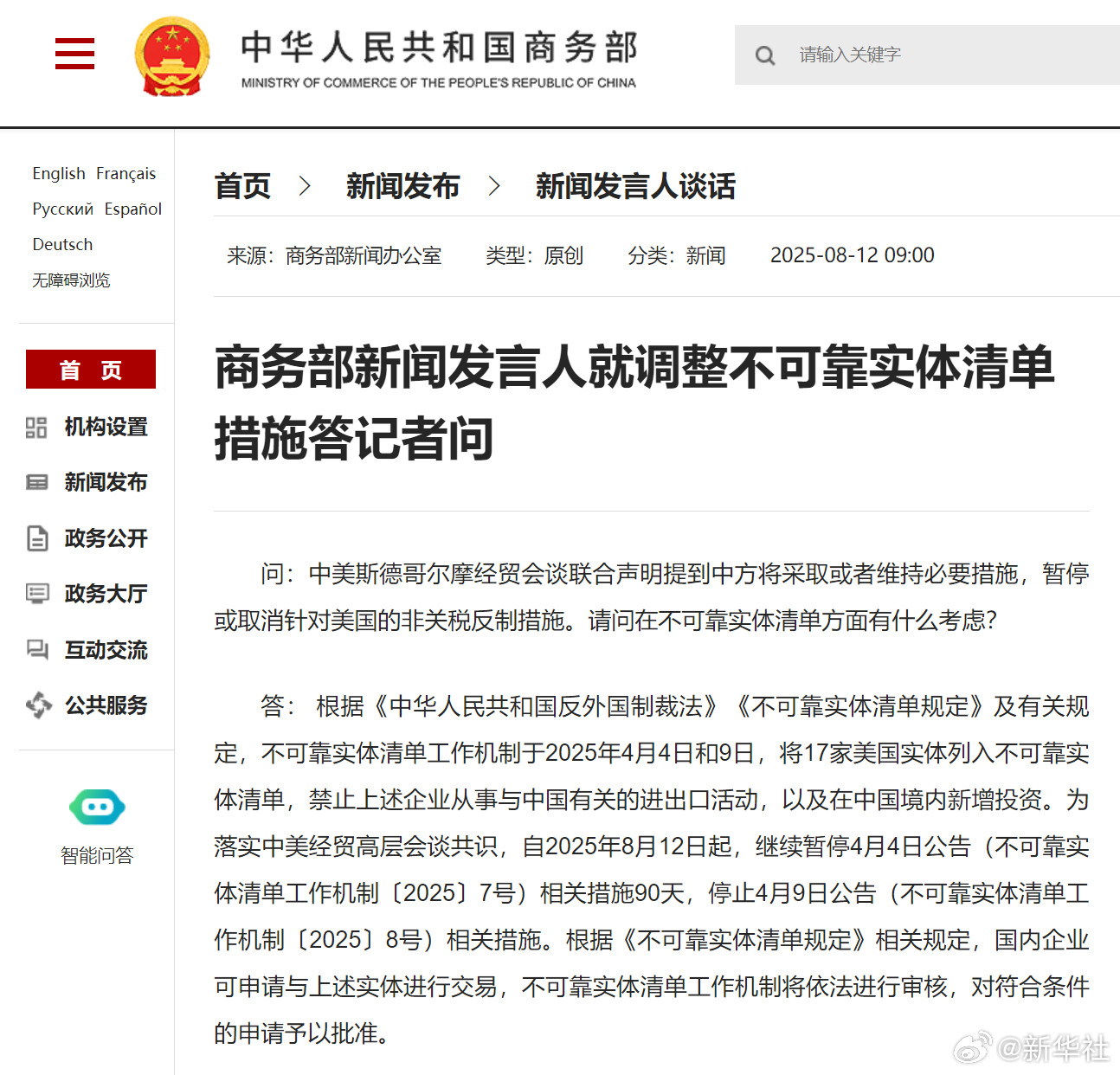Viewport: 1120px width, 1075px height.
Task: Switch the site to Русский
Action: click(62, 209)
